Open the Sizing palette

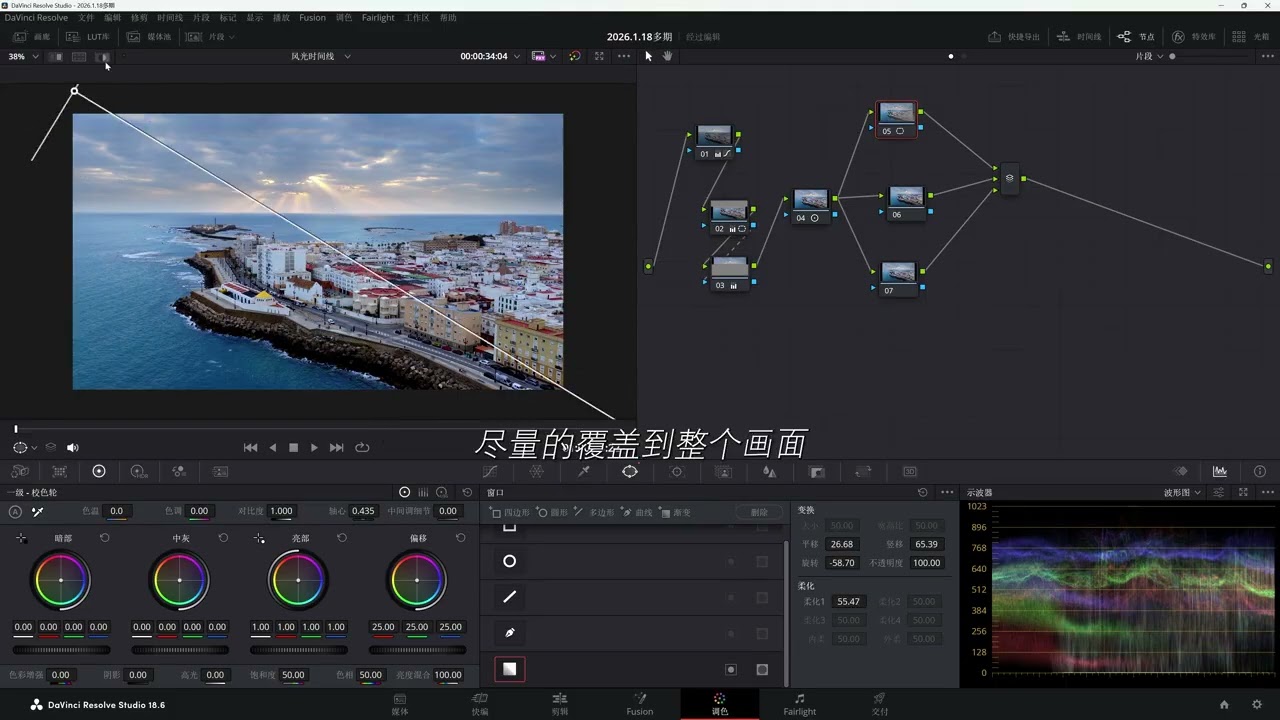[x=863, y=471]
